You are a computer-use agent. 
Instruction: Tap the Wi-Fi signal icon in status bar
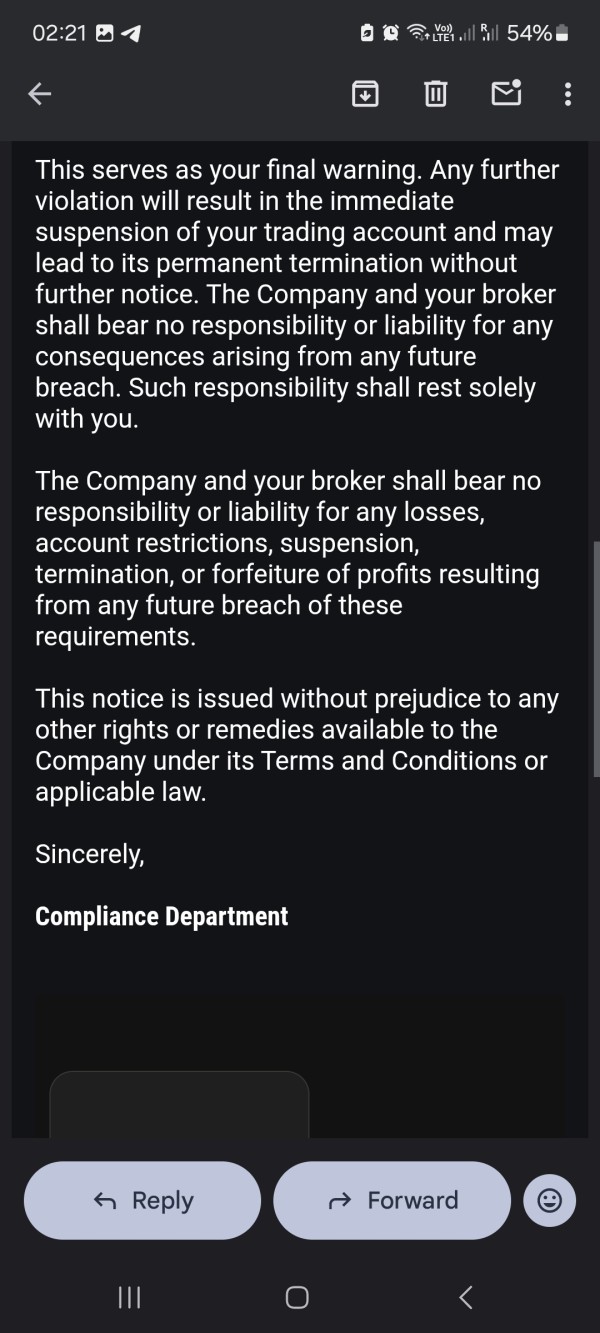click(416, 33)
